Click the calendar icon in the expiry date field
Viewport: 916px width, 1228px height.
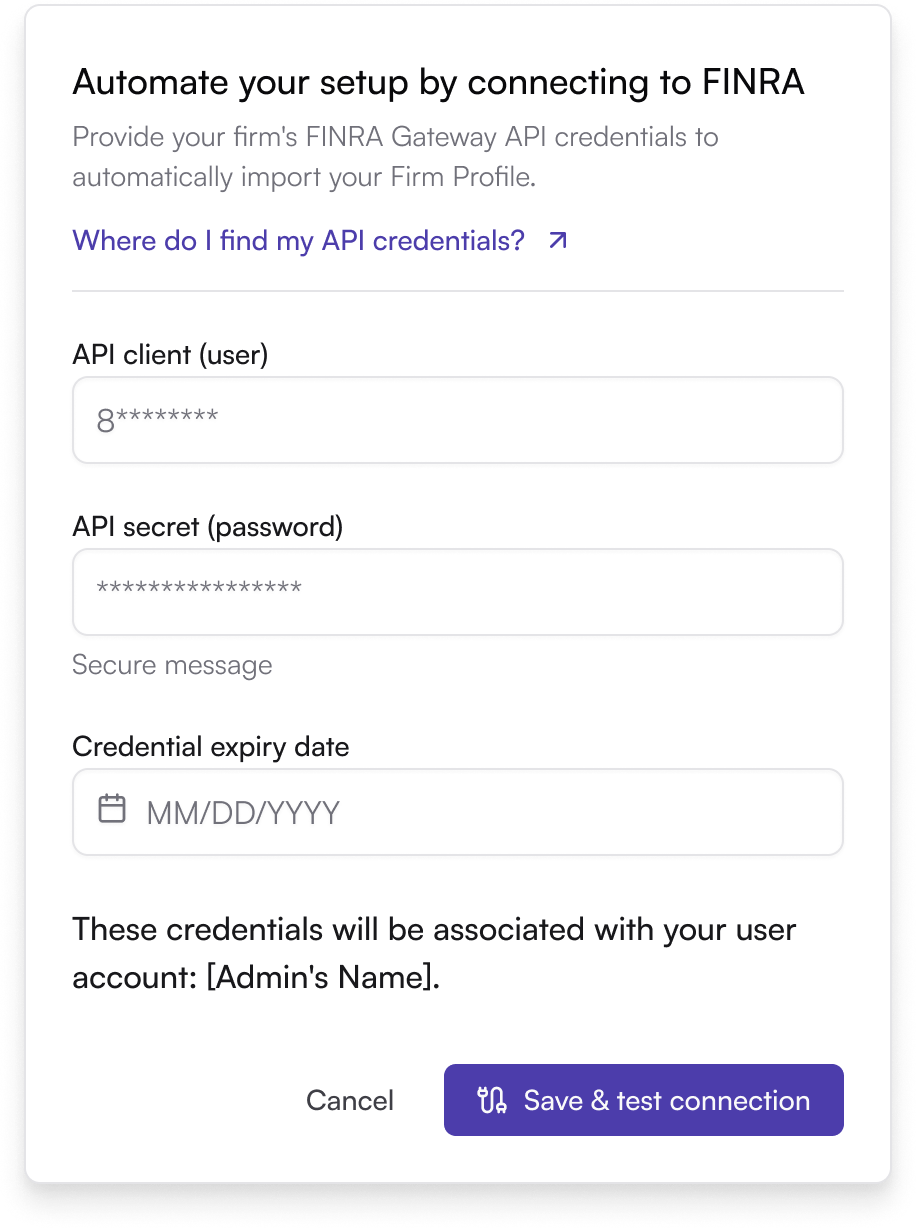(x=112, y=809)
